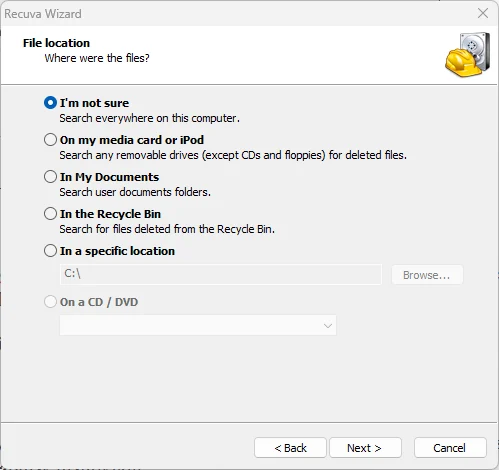The width and height of the screenshot is (499, 470).
Task: Click "Search everywhere on this computer." text
Action: pyautogui.click(x=150, y=118)
